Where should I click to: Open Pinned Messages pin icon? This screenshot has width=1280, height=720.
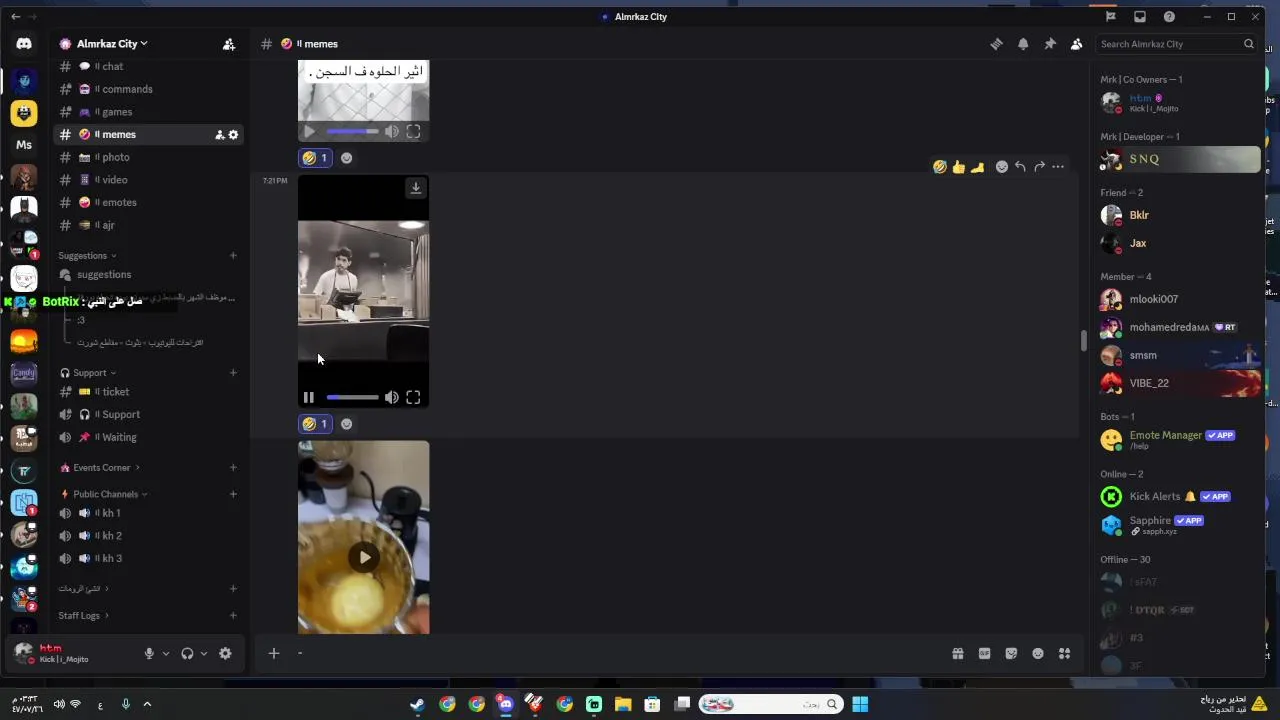1050,44
